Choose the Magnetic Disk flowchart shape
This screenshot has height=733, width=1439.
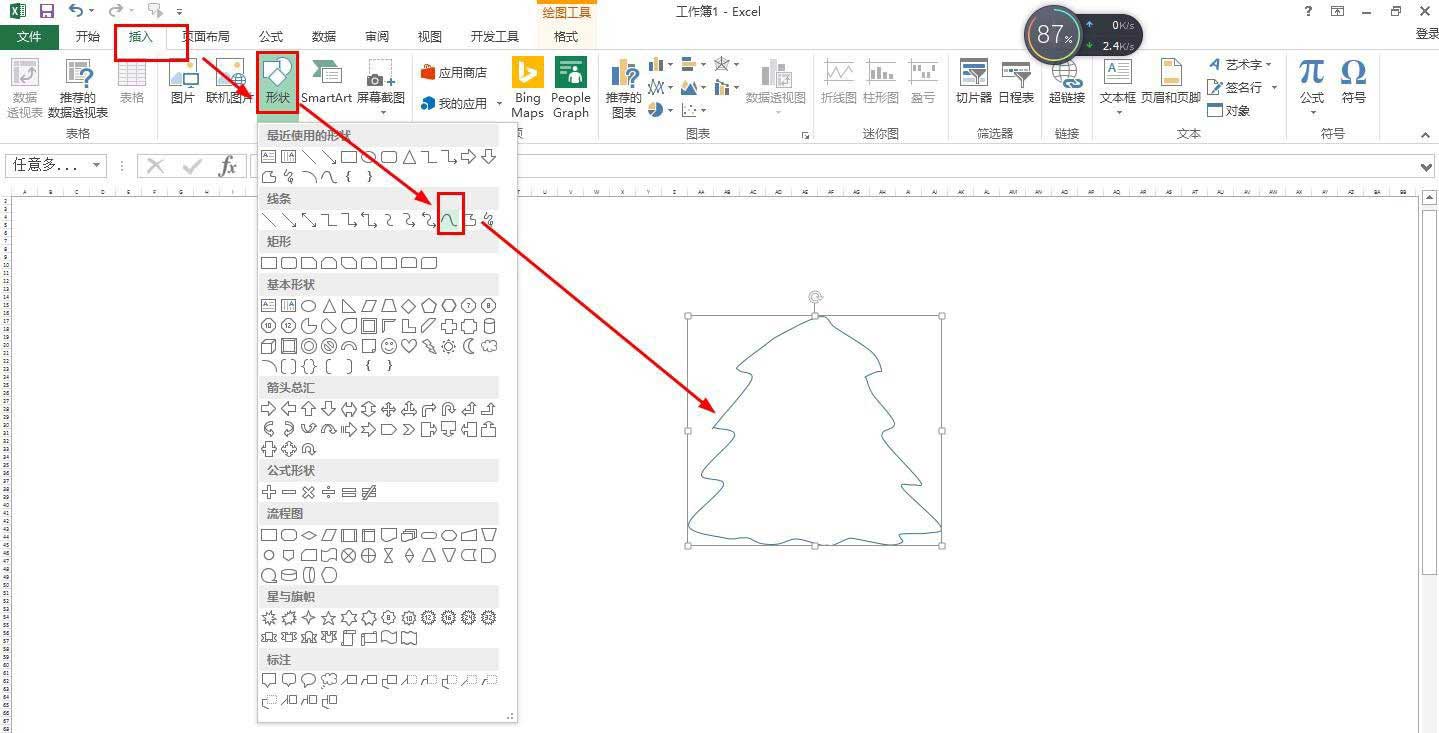pyautogui.click(x=289, y=575)
